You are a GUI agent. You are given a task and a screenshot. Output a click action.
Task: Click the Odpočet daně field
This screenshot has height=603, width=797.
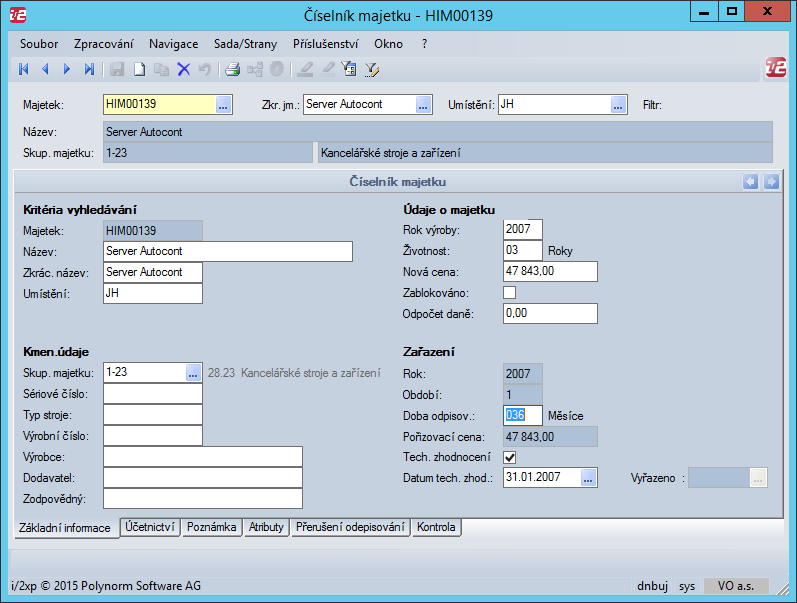[550, 313]
